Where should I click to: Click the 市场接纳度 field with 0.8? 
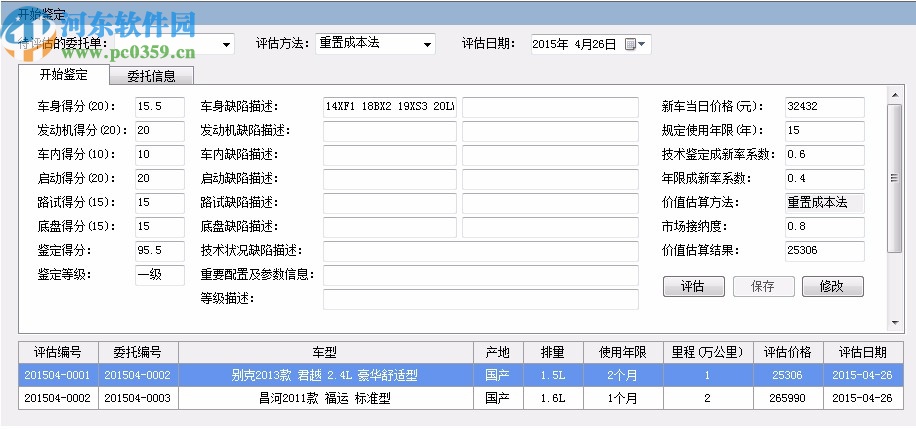[x=824, y=227]
